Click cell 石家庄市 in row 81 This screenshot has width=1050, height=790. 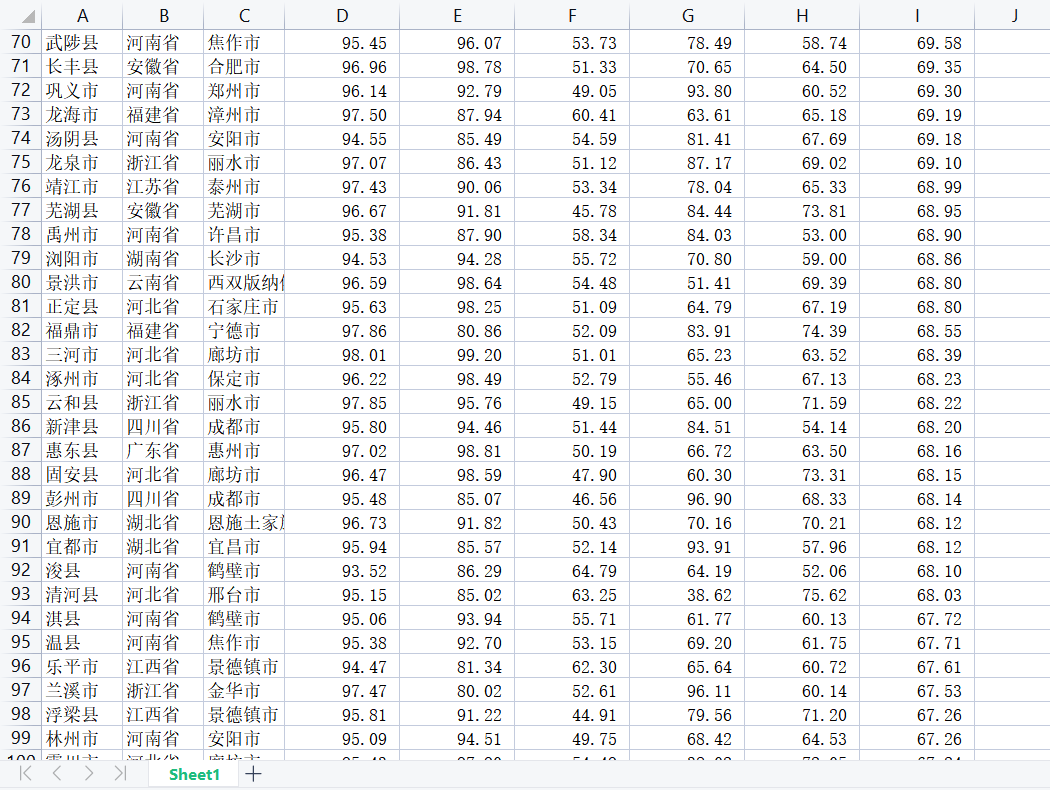(x=244, y=307)
